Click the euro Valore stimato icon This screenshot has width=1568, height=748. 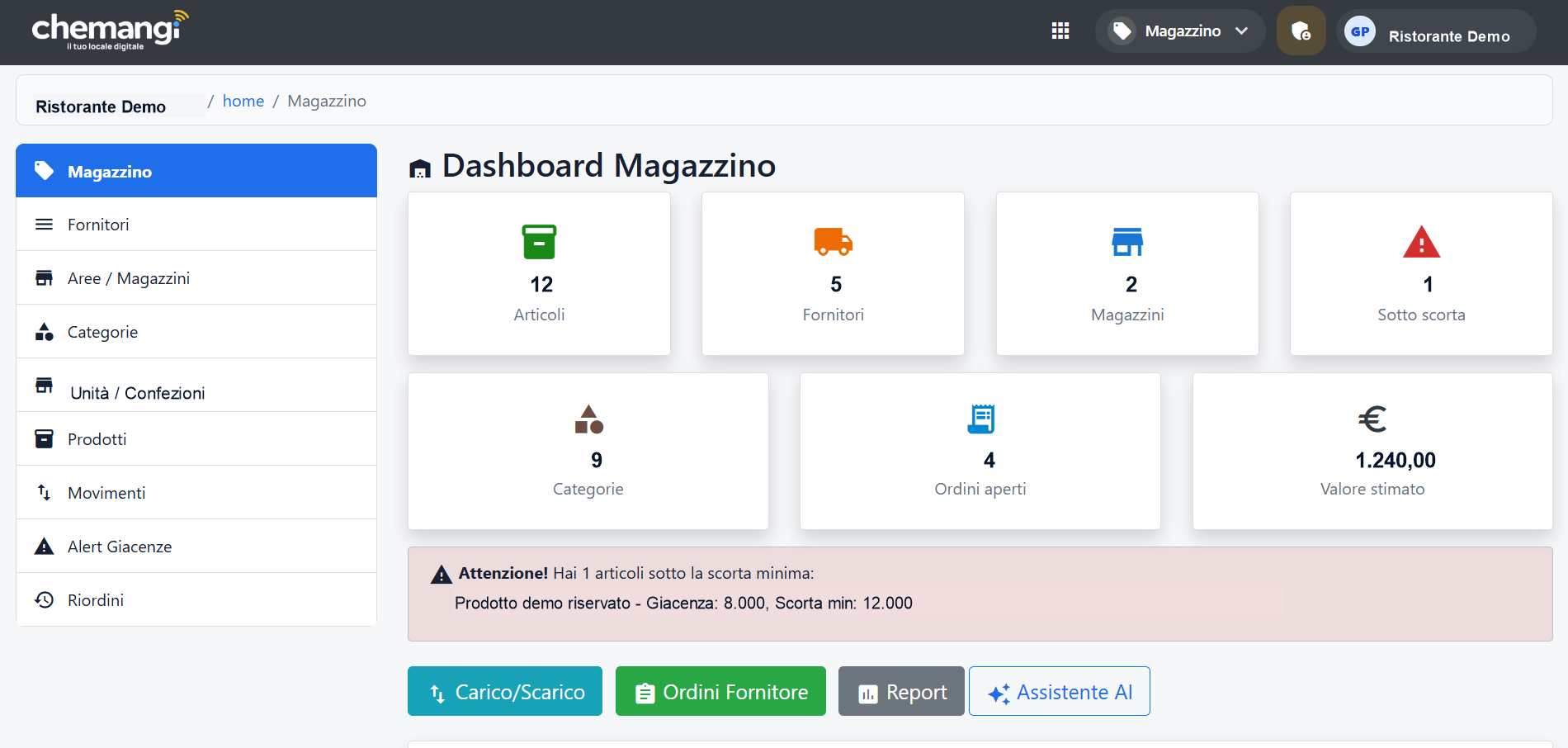1372,419
